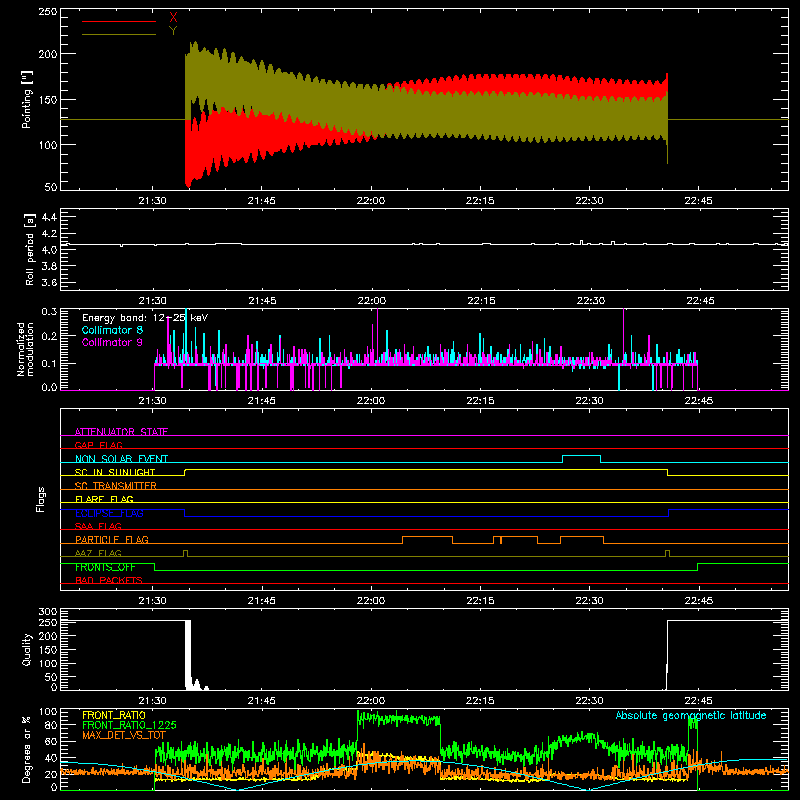Image resolution: width=800 pixels, height=800 pixels.
Task: Click the ECLIPSE_FLAG label
Action: pyautogui.click(x=109, y=513)
